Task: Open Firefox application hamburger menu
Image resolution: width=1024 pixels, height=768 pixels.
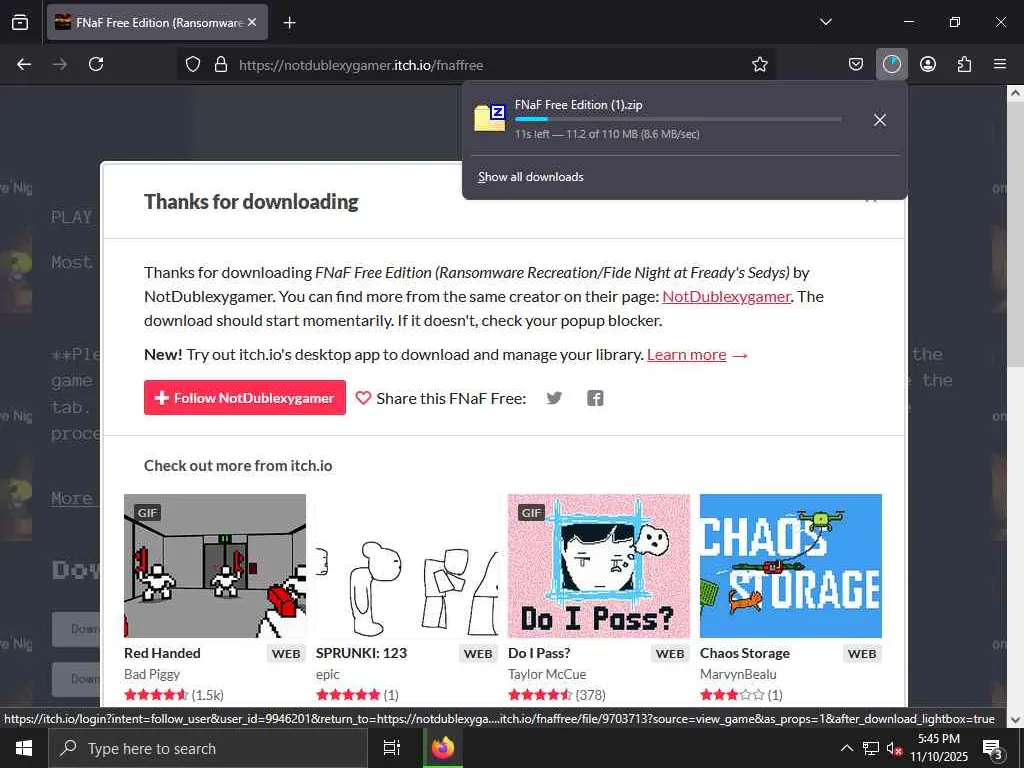Action: [x=1000, y=64]
